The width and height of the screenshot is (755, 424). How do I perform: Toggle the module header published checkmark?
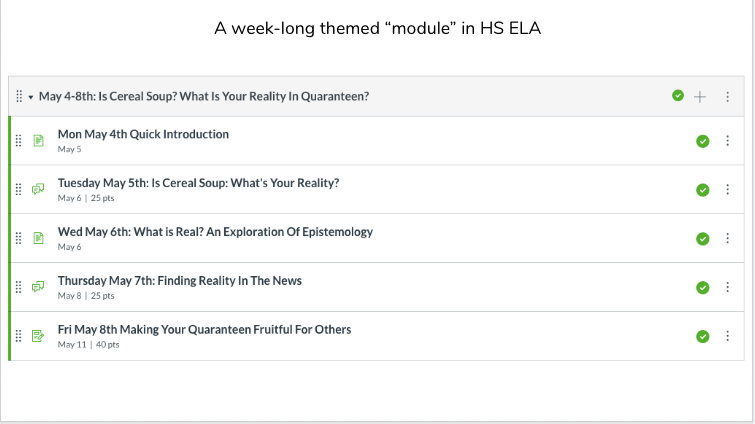point(678,96)
